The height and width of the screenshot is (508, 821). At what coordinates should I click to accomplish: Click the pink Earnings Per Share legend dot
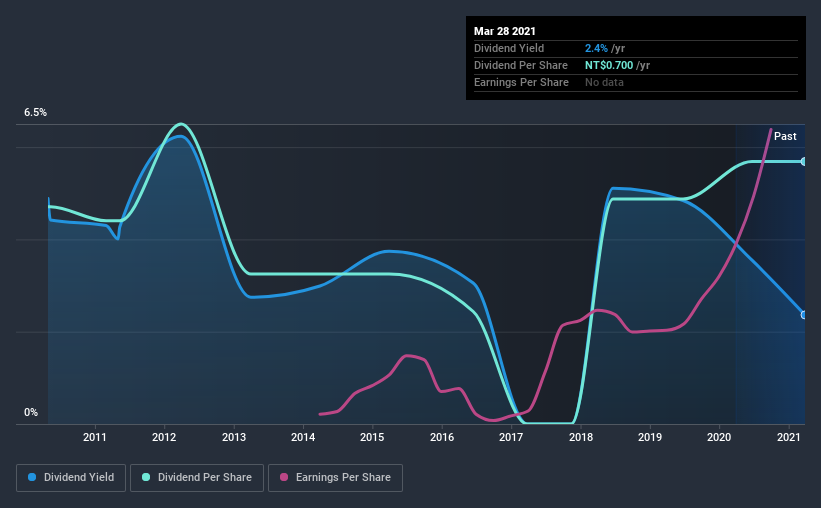tap(284, 477)
